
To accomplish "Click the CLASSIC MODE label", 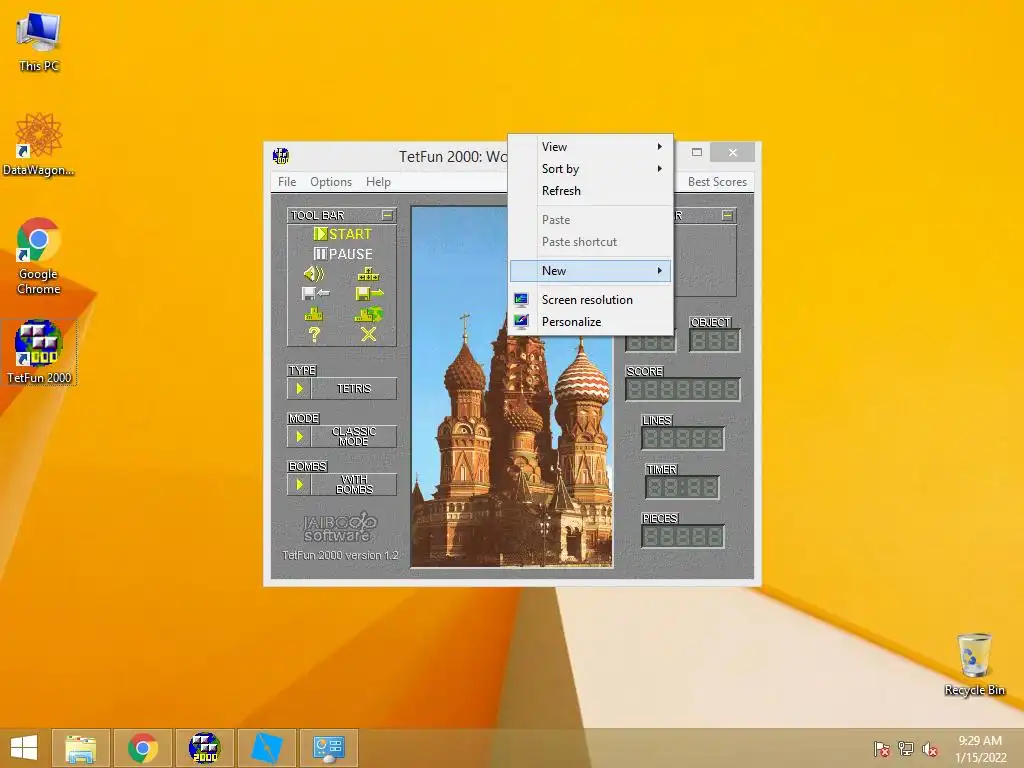I will 354,436.
